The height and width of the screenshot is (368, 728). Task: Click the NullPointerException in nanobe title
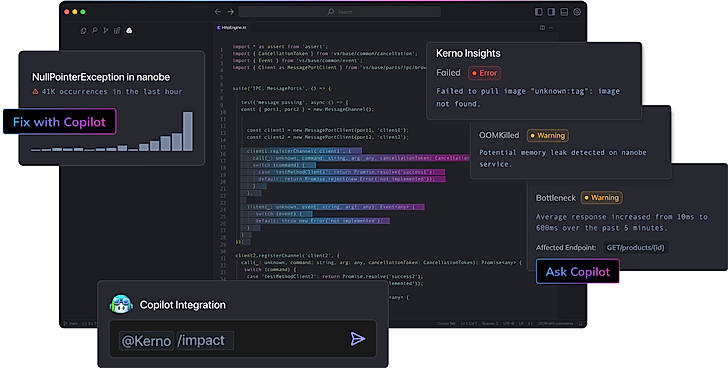click(101, 77)
